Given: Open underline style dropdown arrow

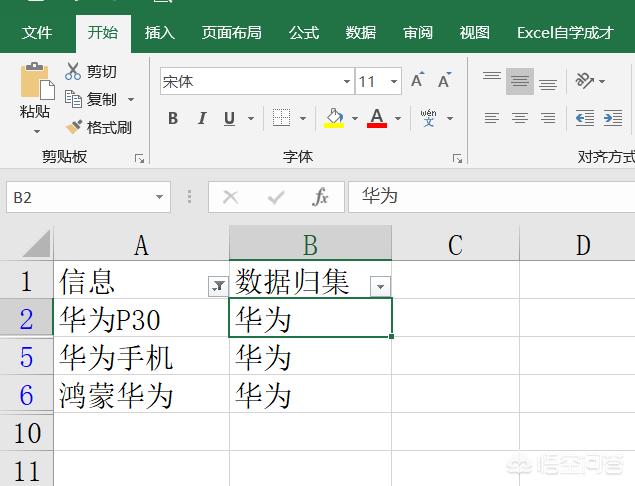Looking at the screenshot, I should pos(251,118).
